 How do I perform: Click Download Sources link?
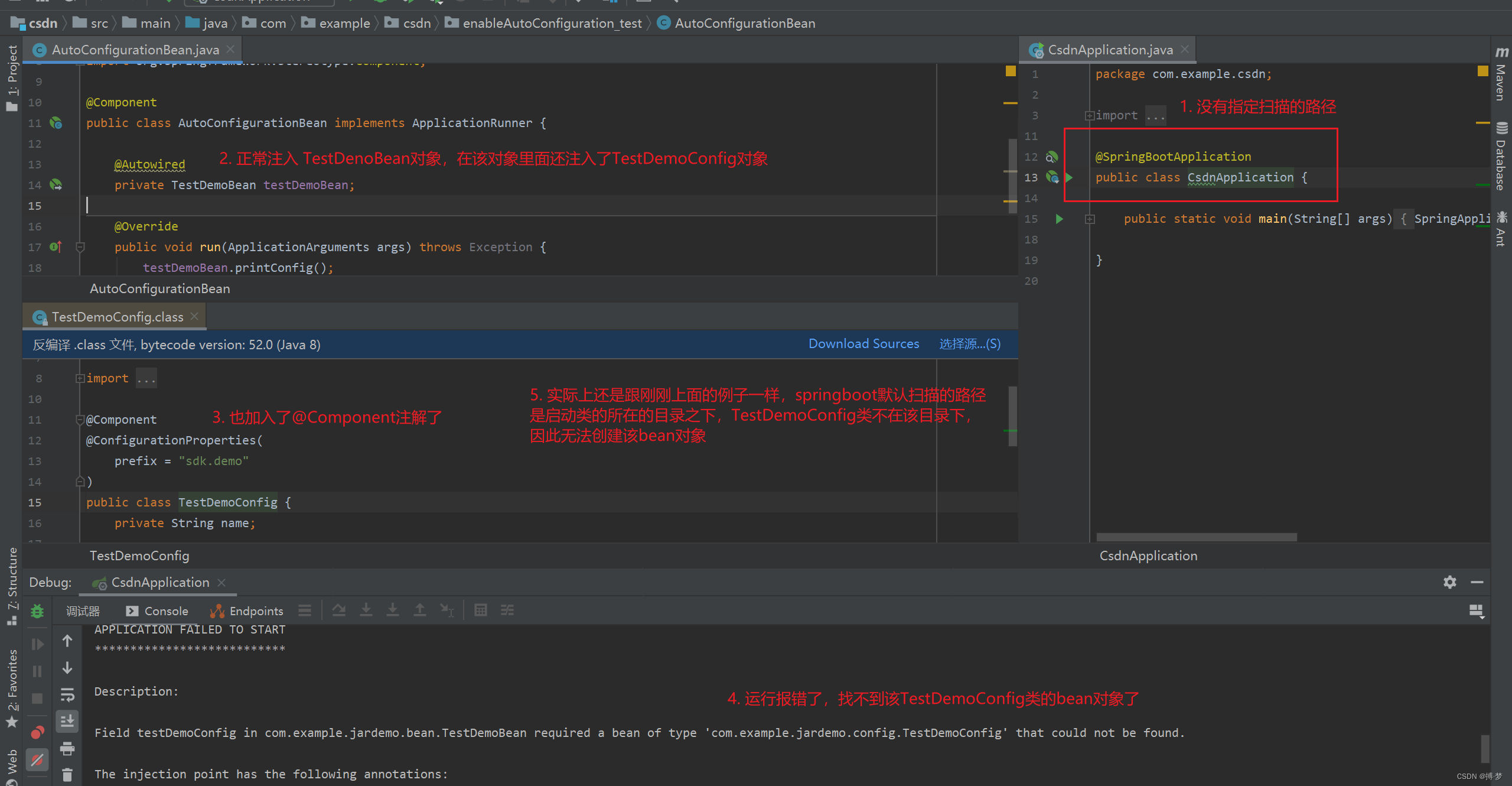pyautogui.click(x=863, y=344)
